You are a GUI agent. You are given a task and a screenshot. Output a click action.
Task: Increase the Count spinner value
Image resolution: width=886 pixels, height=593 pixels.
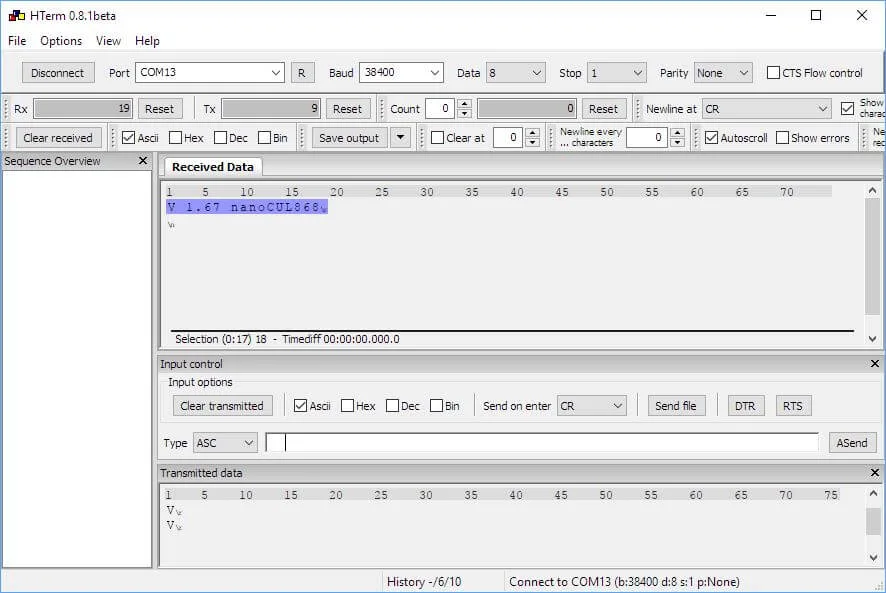pos(464,104)
